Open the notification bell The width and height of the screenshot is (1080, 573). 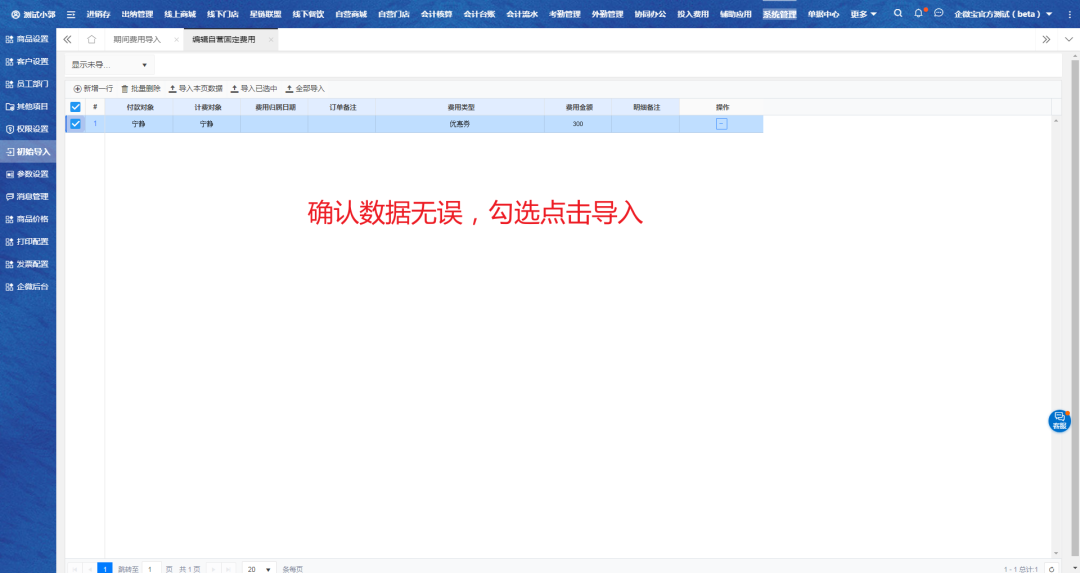click(x=918, y=14)
